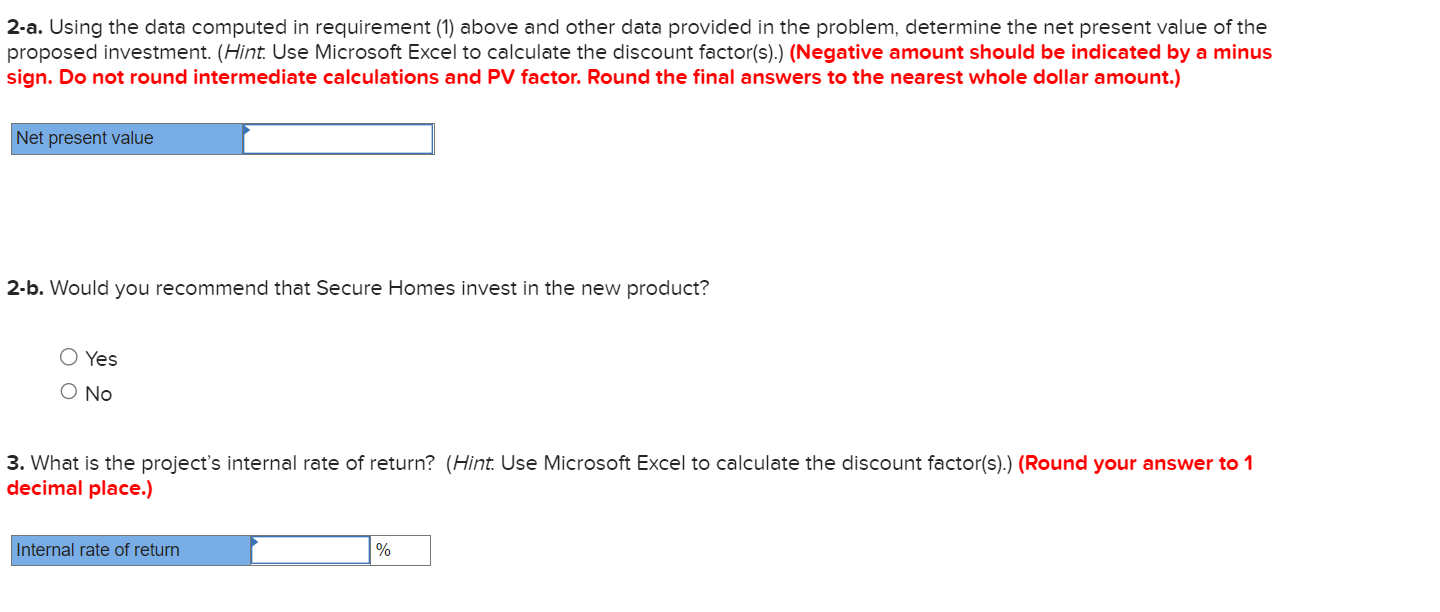Click the italic "Hint" word in question 3

[473, 463]
